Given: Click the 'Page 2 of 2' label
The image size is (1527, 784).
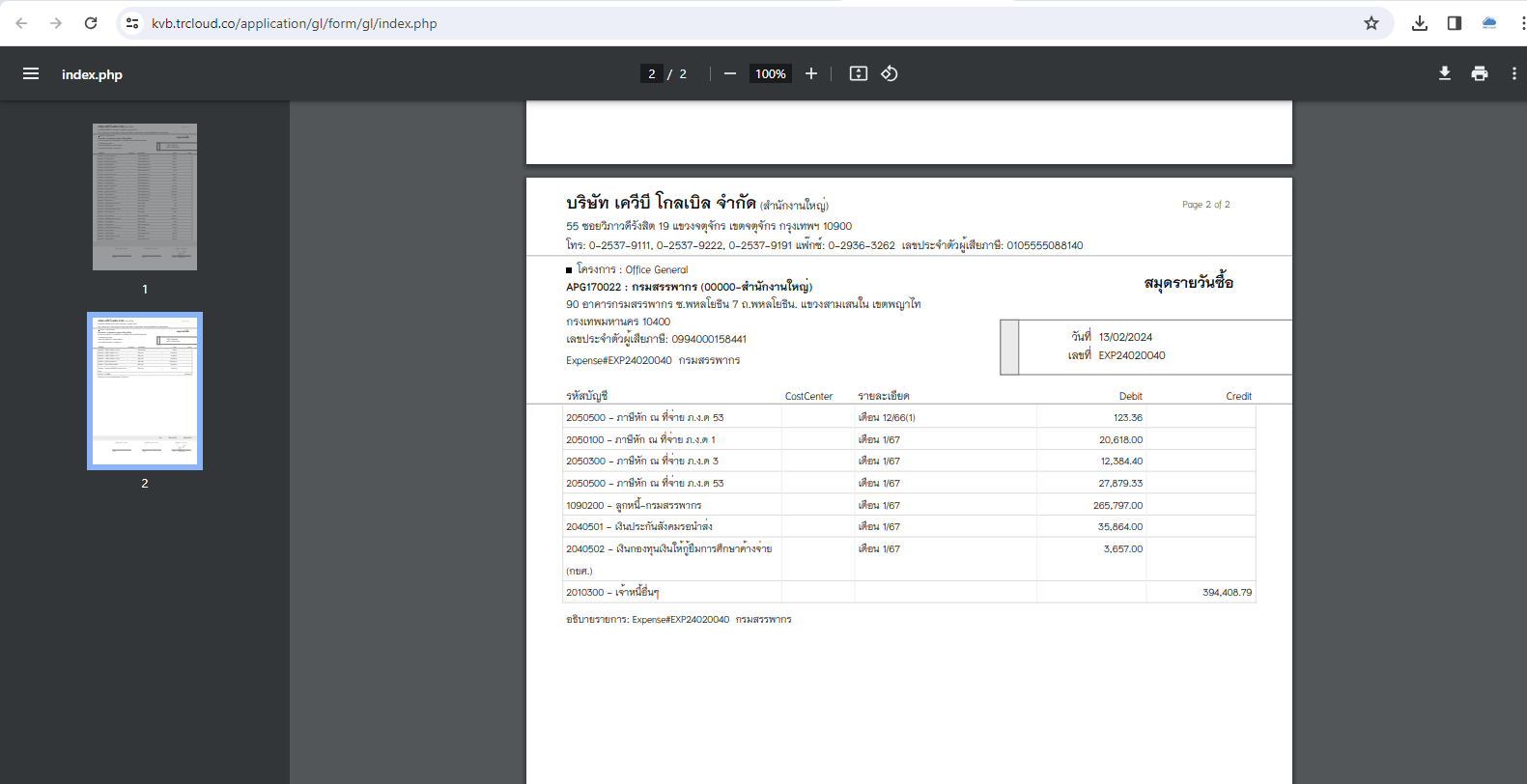Looking at the screenshot, I should [1206, 205].
